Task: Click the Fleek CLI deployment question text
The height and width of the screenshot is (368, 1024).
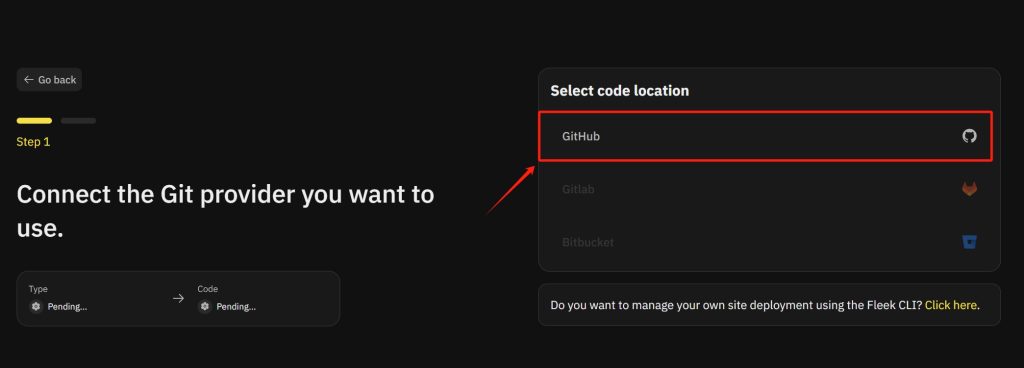Action: coord(736,305)
